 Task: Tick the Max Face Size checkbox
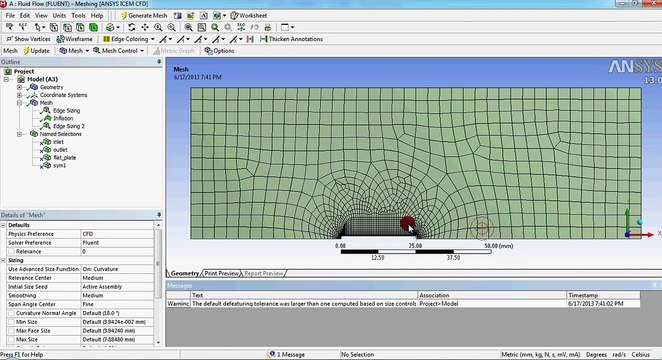[x=11, y=331]
